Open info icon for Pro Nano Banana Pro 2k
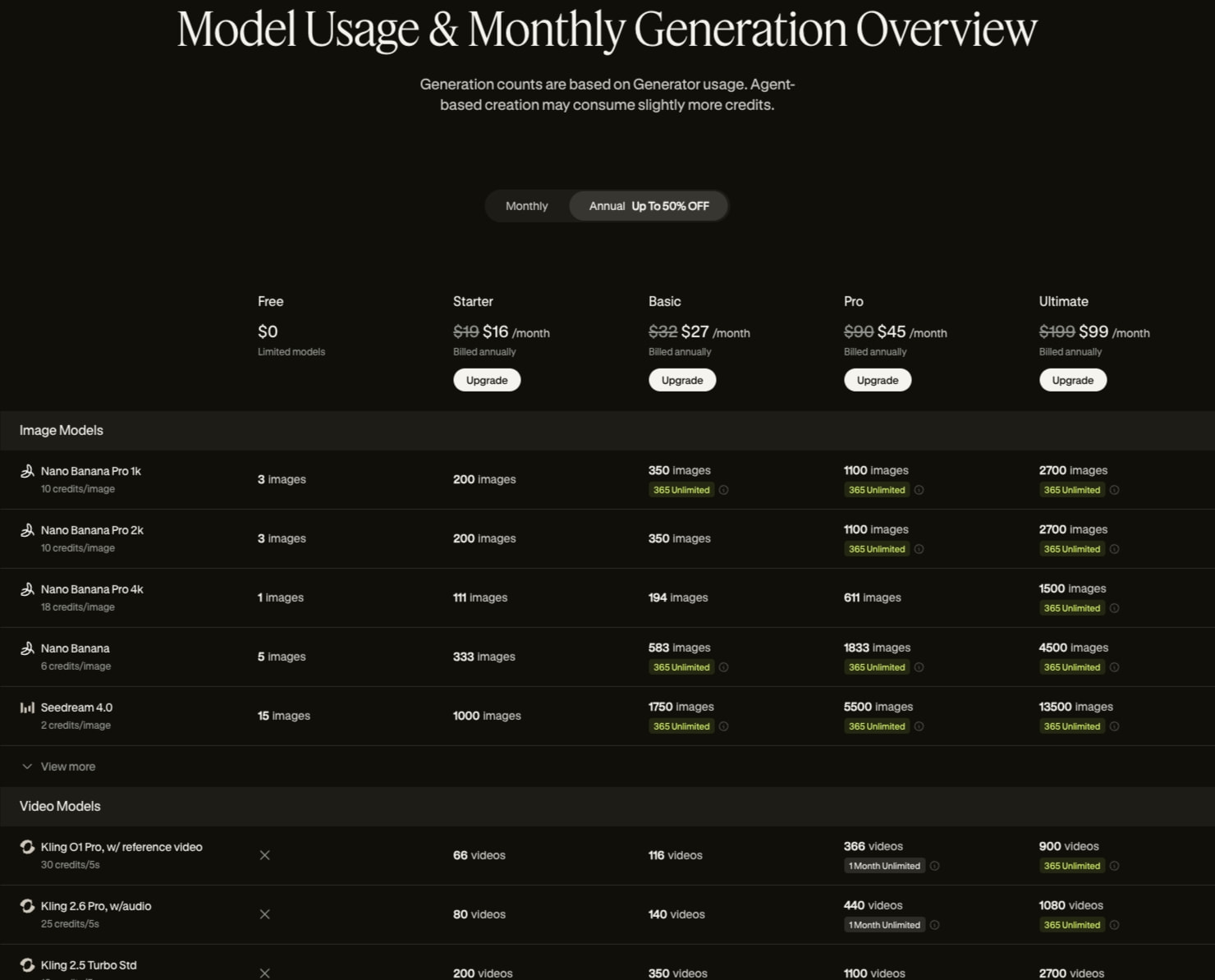1215x980 pixels. (x=919, y=549)
